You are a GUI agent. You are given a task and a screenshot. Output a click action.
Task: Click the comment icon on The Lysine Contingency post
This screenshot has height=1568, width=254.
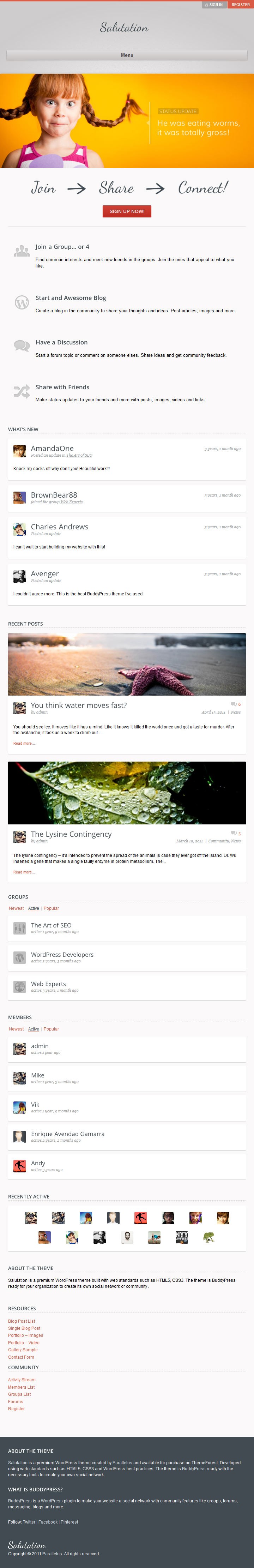(233, 833)
